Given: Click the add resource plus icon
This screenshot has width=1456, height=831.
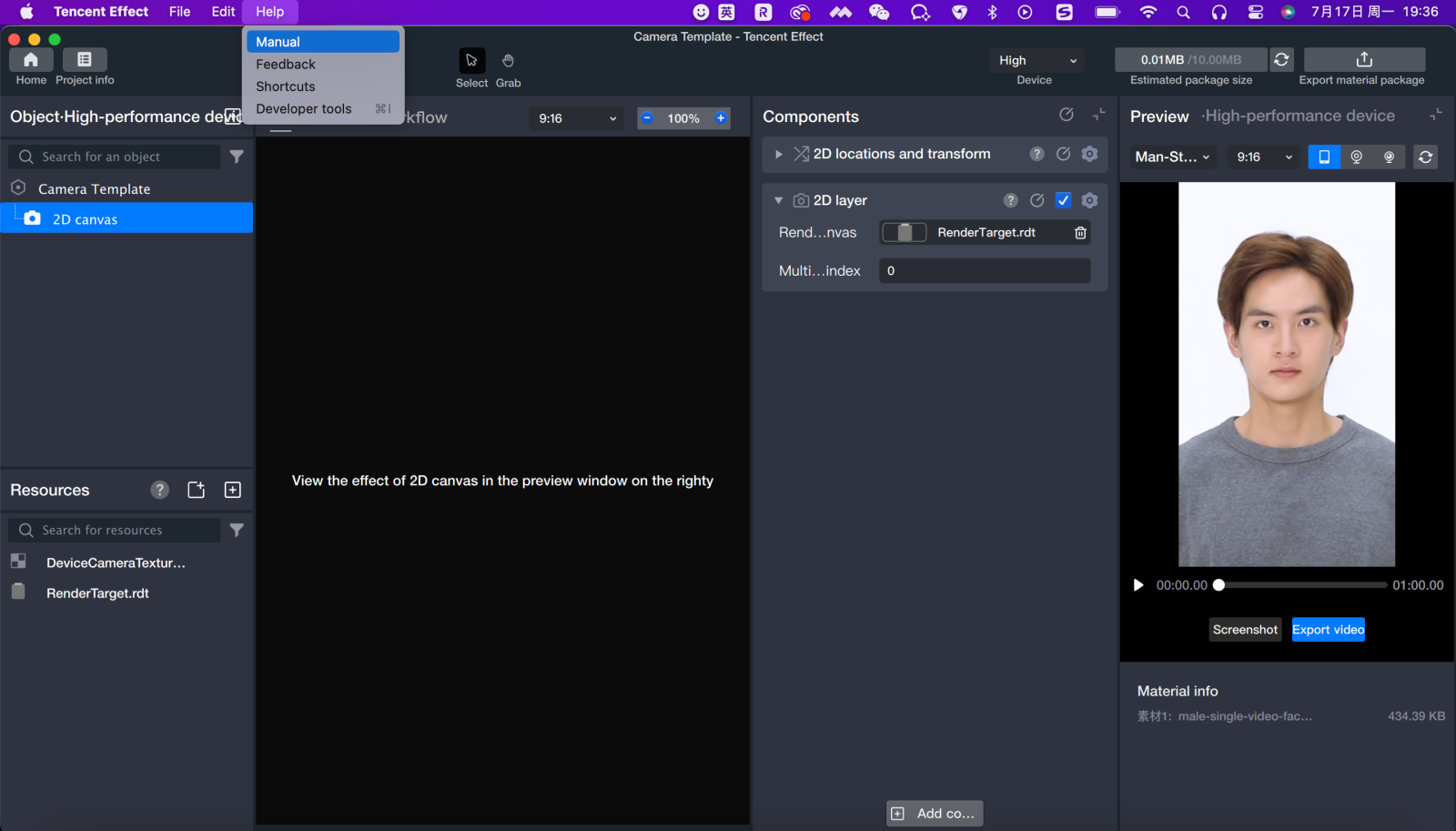Looking at the screenshot, I should [x=233, y=490].
